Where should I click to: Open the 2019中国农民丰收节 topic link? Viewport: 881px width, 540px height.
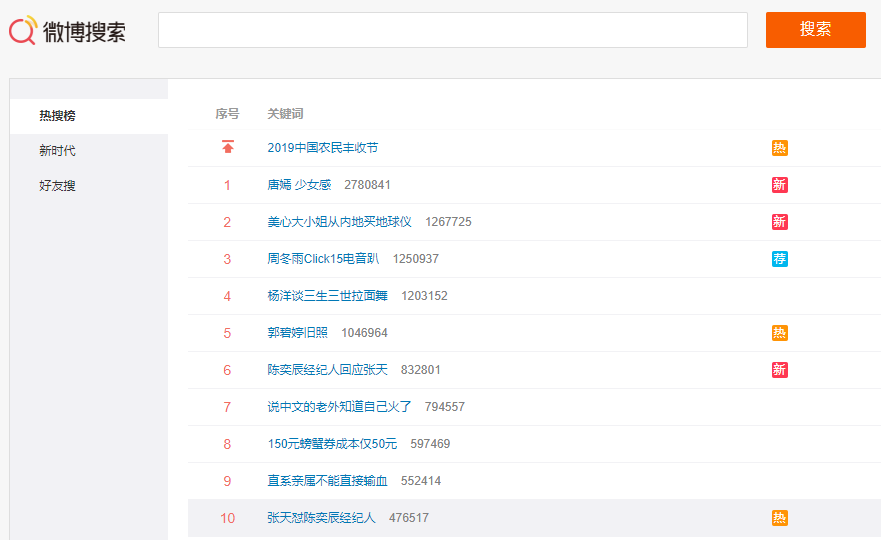[x=322, y=148]
